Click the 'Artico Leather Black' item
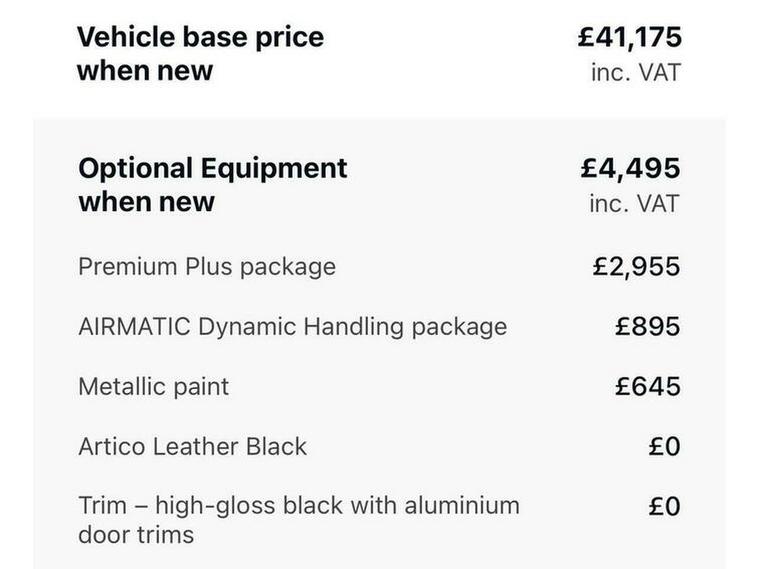759x569 pixels. 192,447
